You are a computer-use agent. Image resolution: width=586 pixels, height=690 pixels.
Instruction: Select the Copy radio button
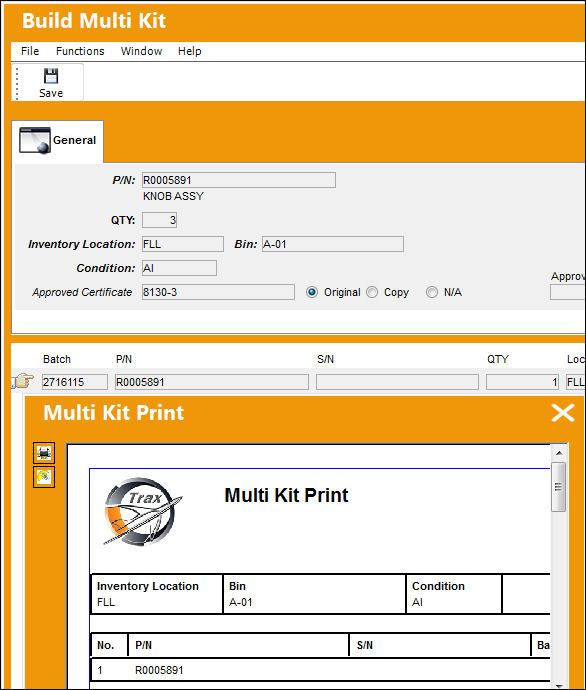pyautogui.click(x=372, y=292)
